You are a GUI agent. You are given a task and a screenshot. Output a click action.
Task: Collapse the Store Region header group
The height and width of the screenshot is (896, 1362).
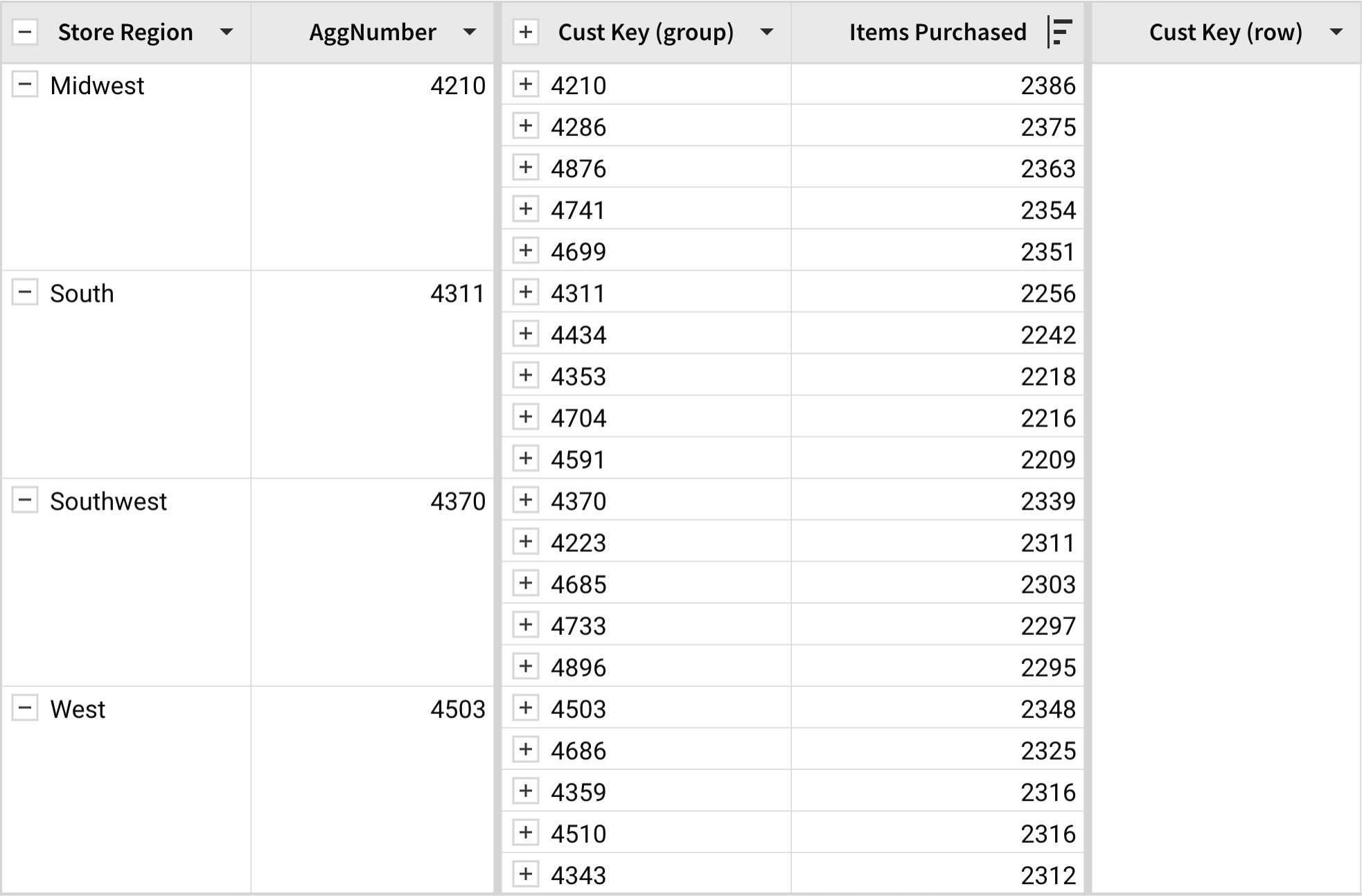tap(26, 32)
